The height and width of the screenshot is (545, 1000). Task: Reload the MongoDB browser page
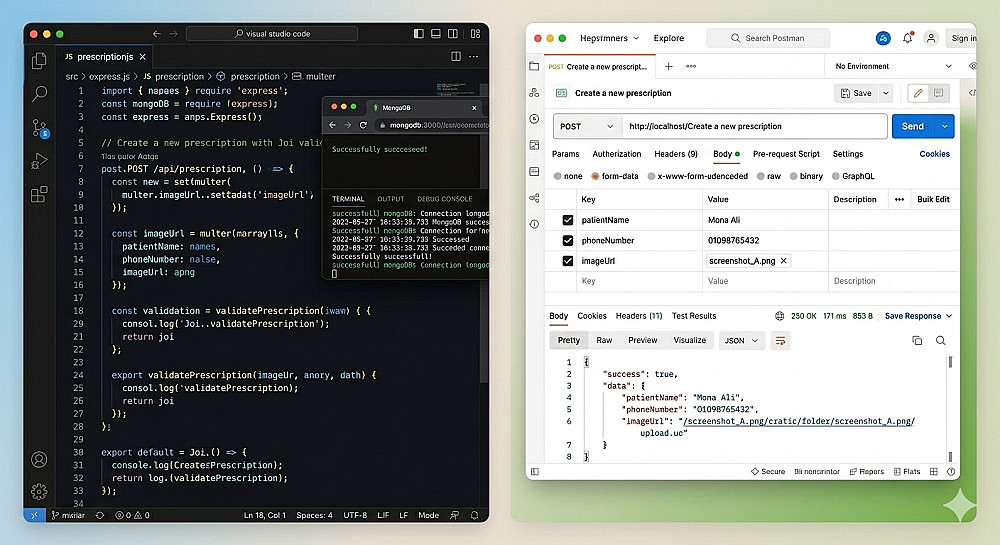coord(363,125)
